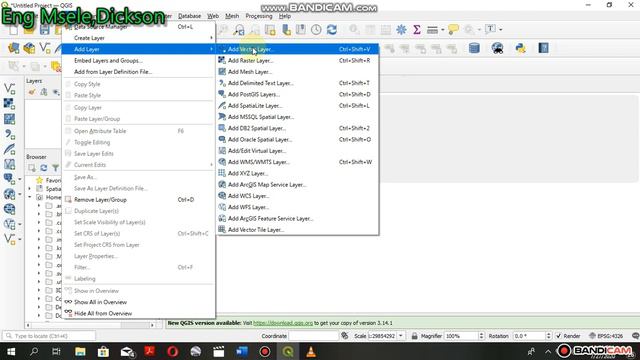Click New GeoPackage Layer toolbar icon
Image resolution: width=640 pixels, height=360 pixels.
(x=29, y=48)
